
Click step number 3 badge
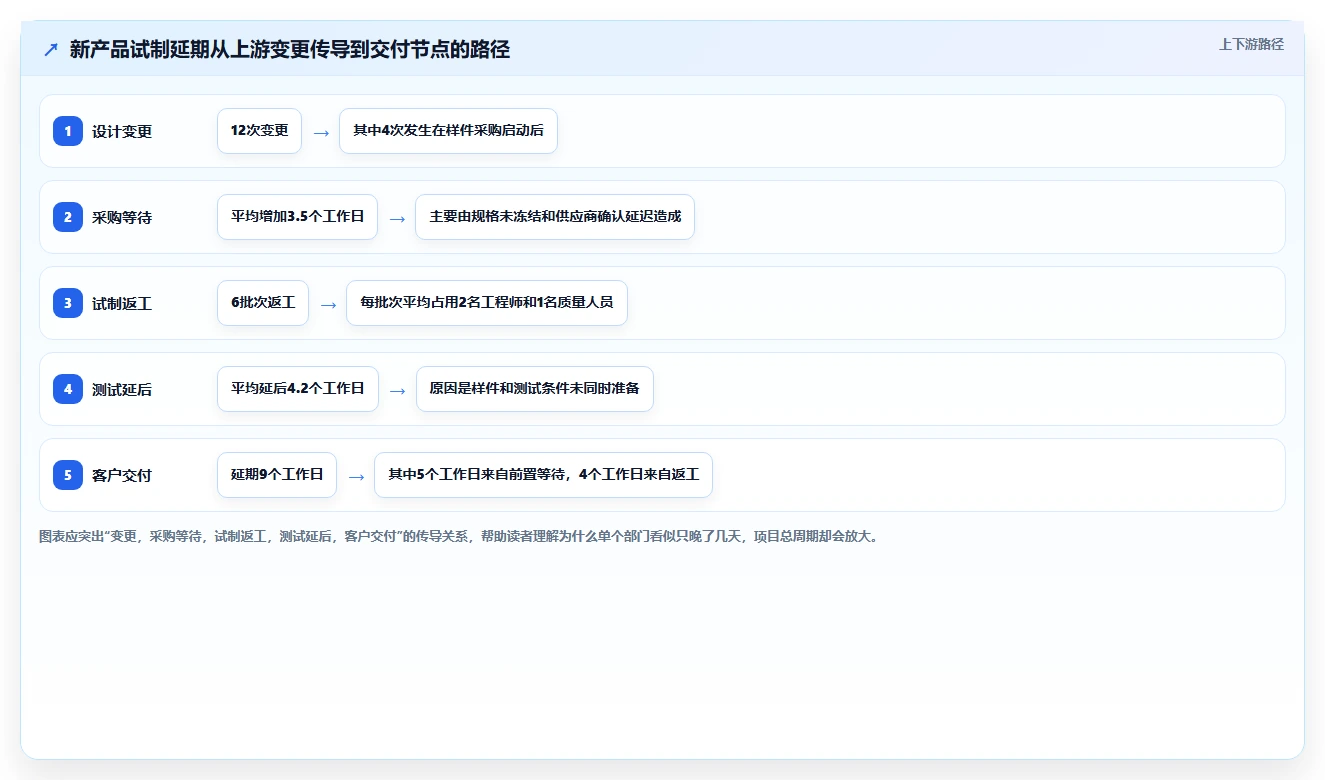coord(68,303)
